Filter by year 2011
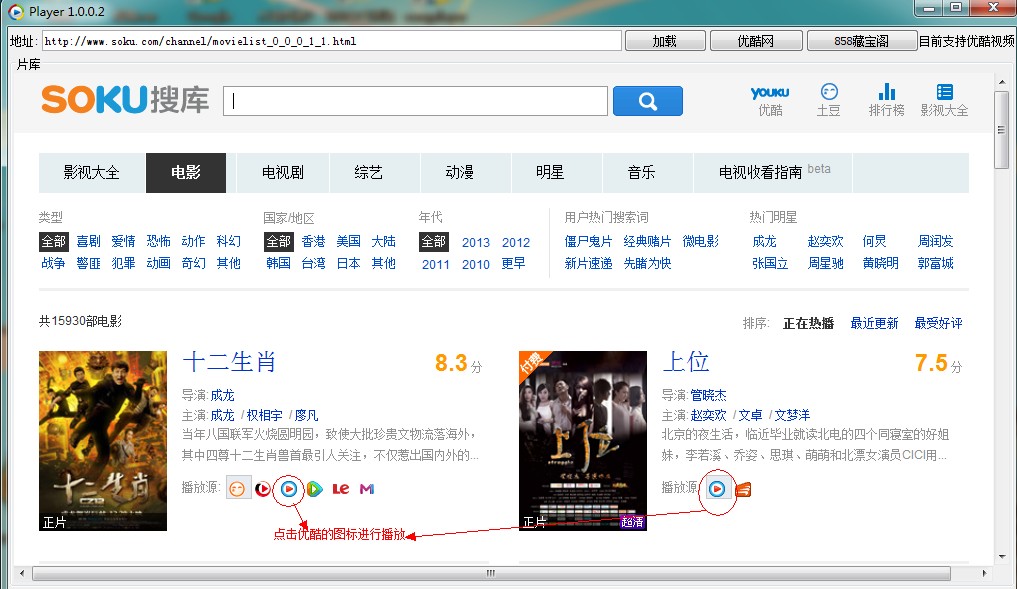This screenshot has height=589, width=1017. point(435,265)
